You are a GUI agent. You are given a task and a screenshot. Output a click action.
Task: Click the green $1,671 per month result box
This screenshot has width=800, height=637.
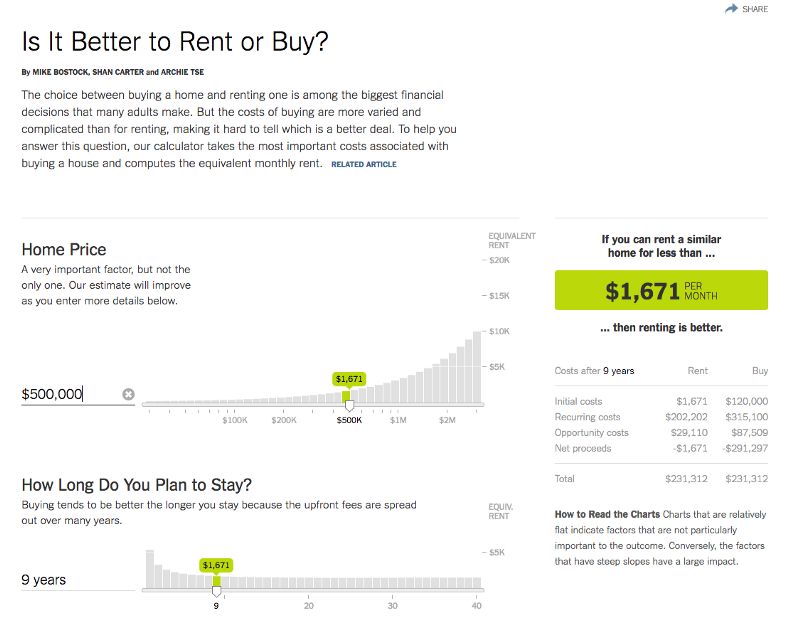click(661, 290)
